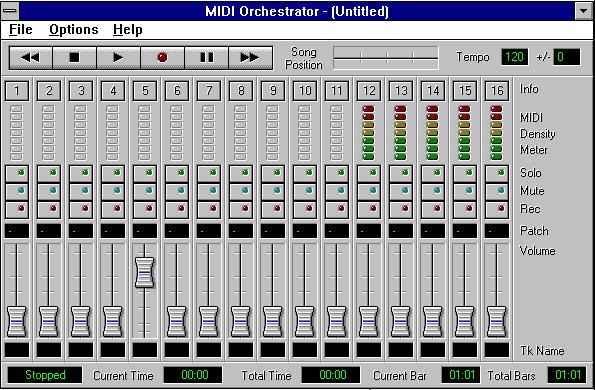Image resolution: width=595 pixels, height=390 pixels.
Task: Start playback with the play button
Action: click(x=118, y=58)
